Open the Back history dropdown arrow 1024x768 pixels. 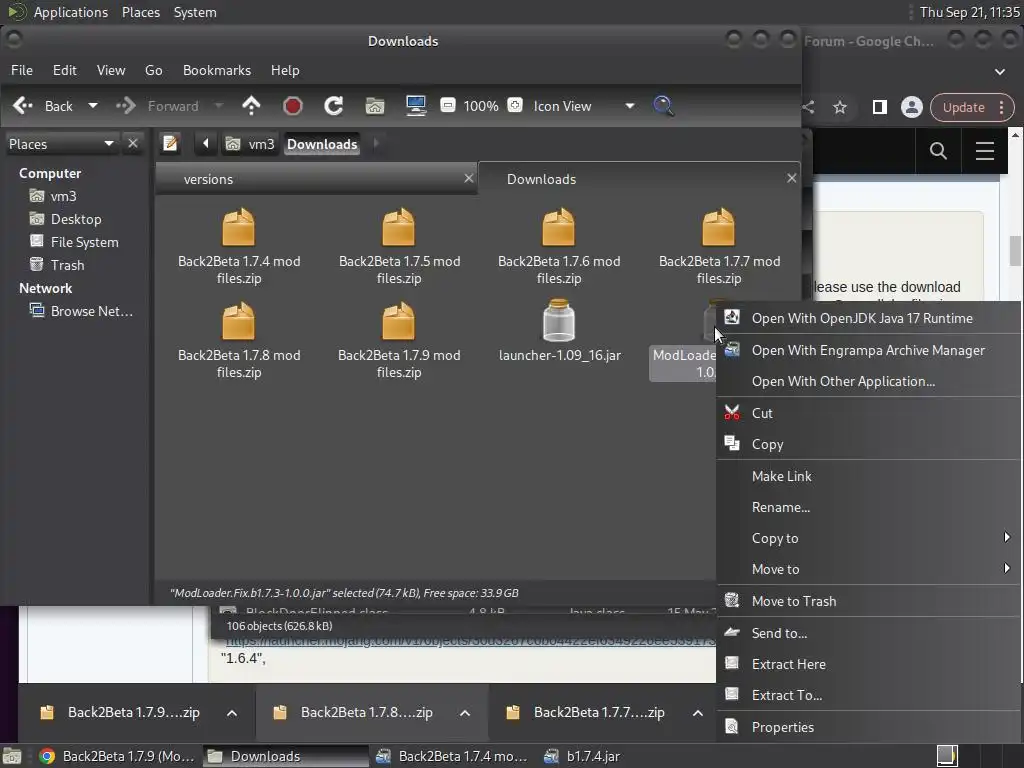pos(93,106)
